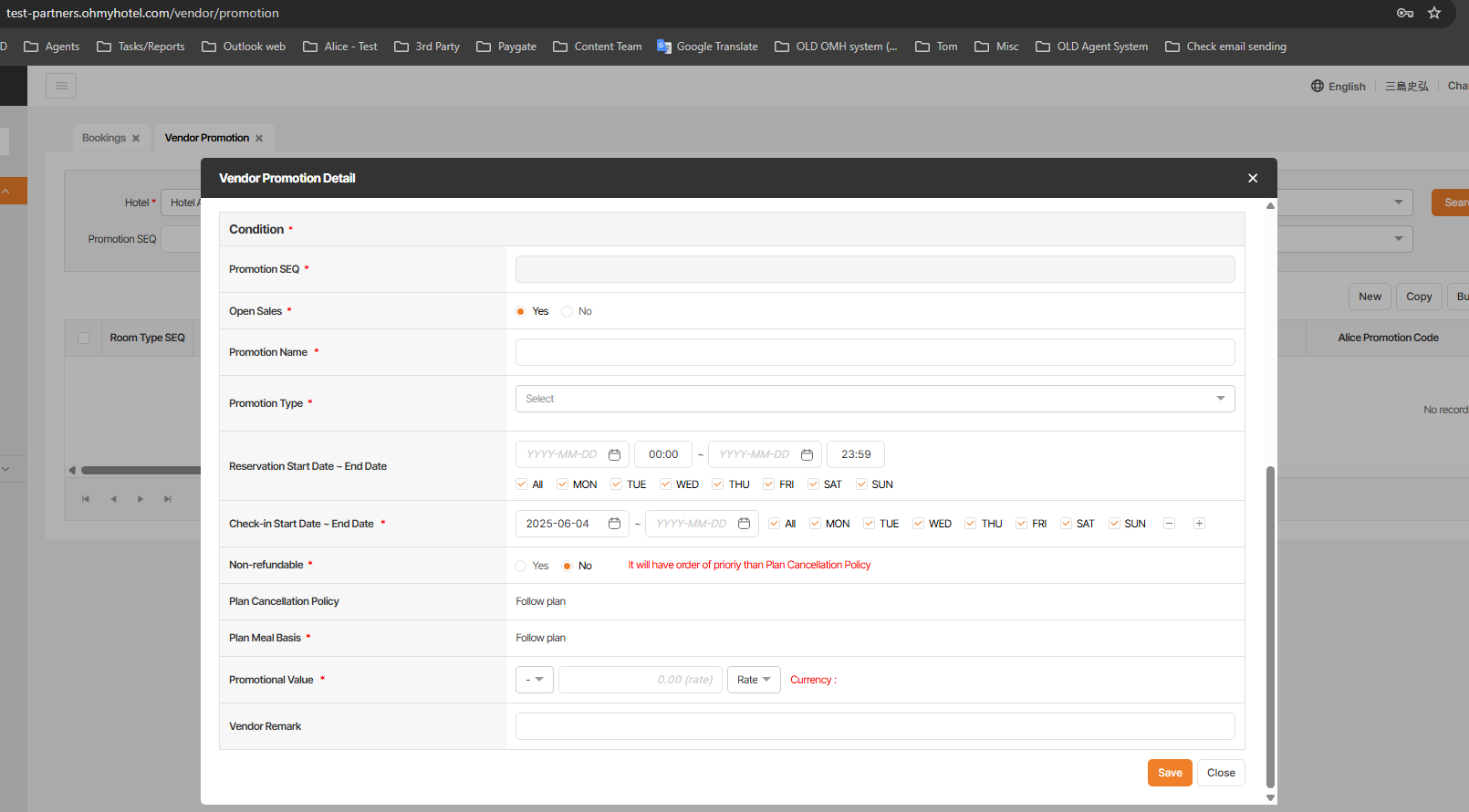Uncheck WED in the reservation days row
Image resolution: width=1469 pixels, height=812 pixels.
[666, 484]
